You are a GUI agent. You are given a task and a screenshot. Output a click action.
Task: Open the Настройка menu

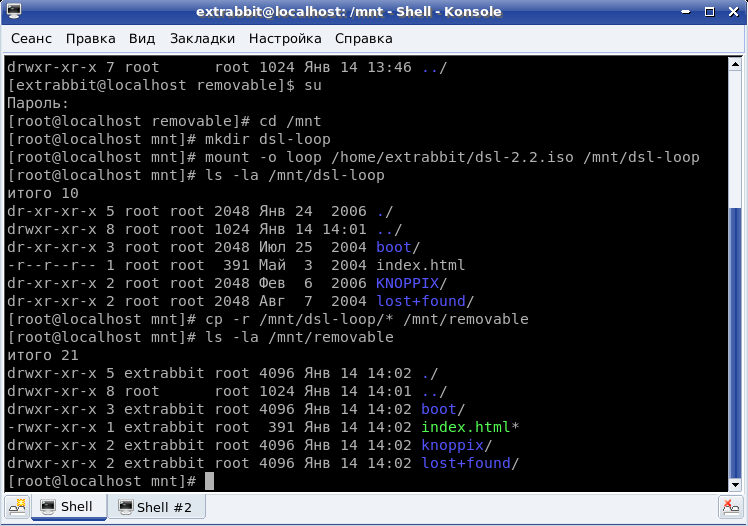[285, 39]
